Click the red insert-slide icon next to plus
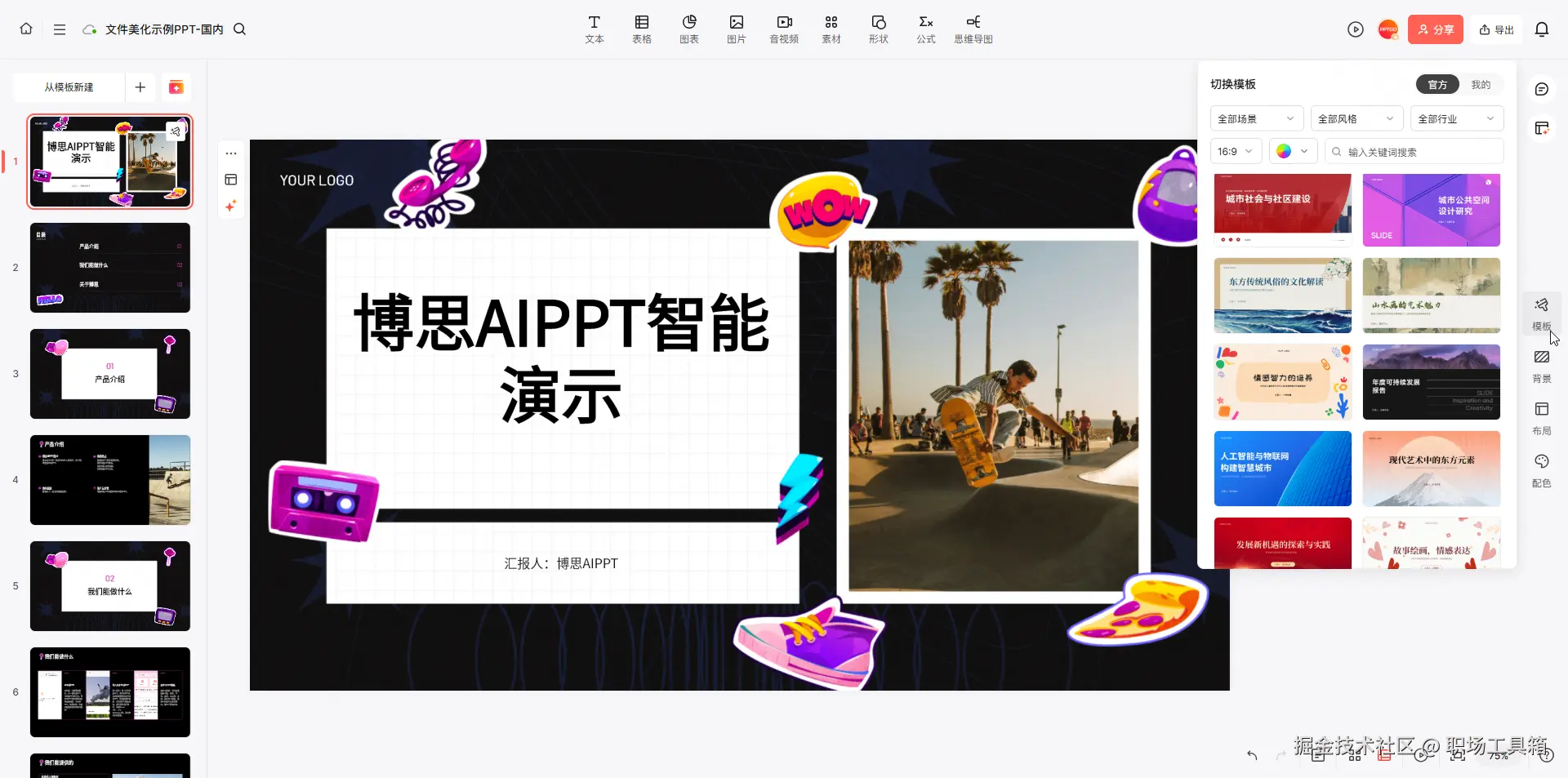The height and width of the screenshot is (778, 1568). pyautogui.click(x=176, y=87)
